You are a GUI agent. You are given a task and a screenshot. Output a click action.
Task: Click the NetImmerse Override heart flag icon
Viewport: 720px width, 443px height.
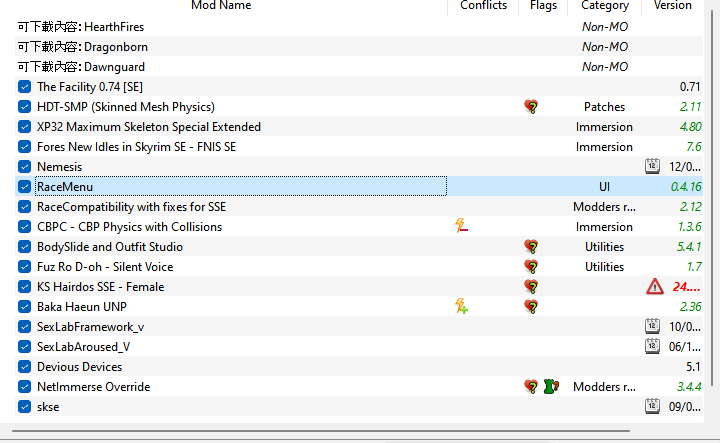pos(531,387)
